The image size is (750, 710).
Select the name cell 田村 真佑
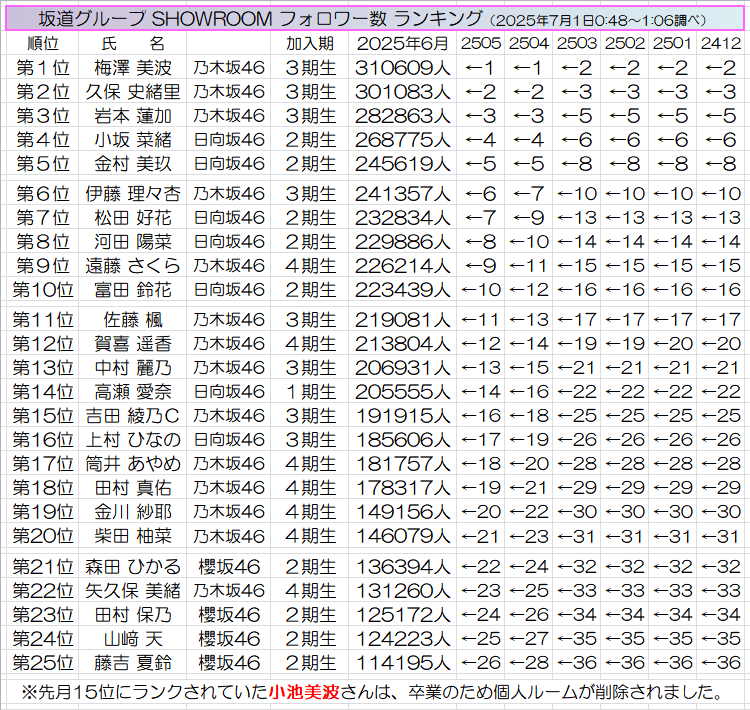click(133, 488)
